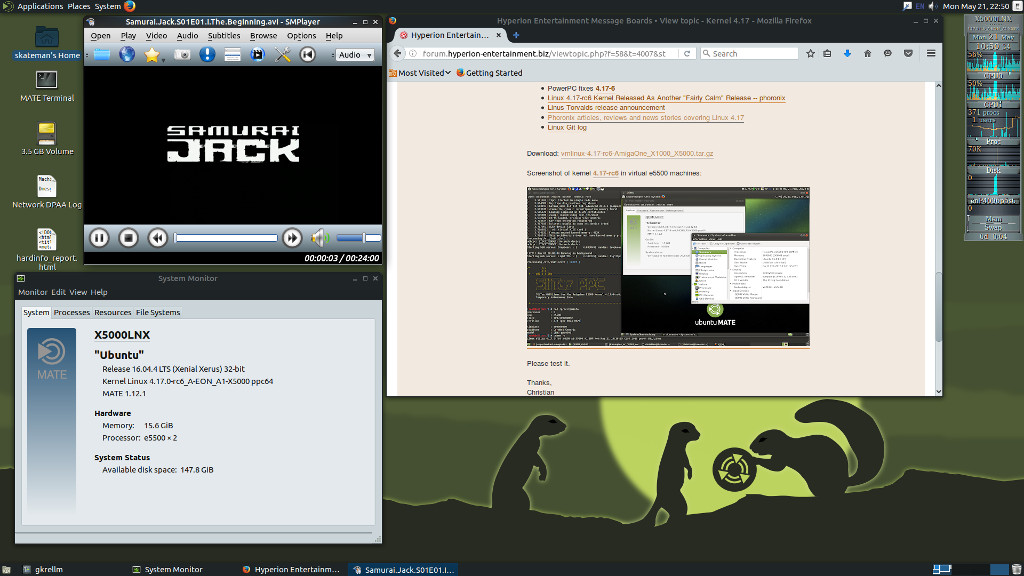Screen dimensions: 1024x576
Task: Open SMPlayer's favorites star icon
Action: click(x=152, y=55)
